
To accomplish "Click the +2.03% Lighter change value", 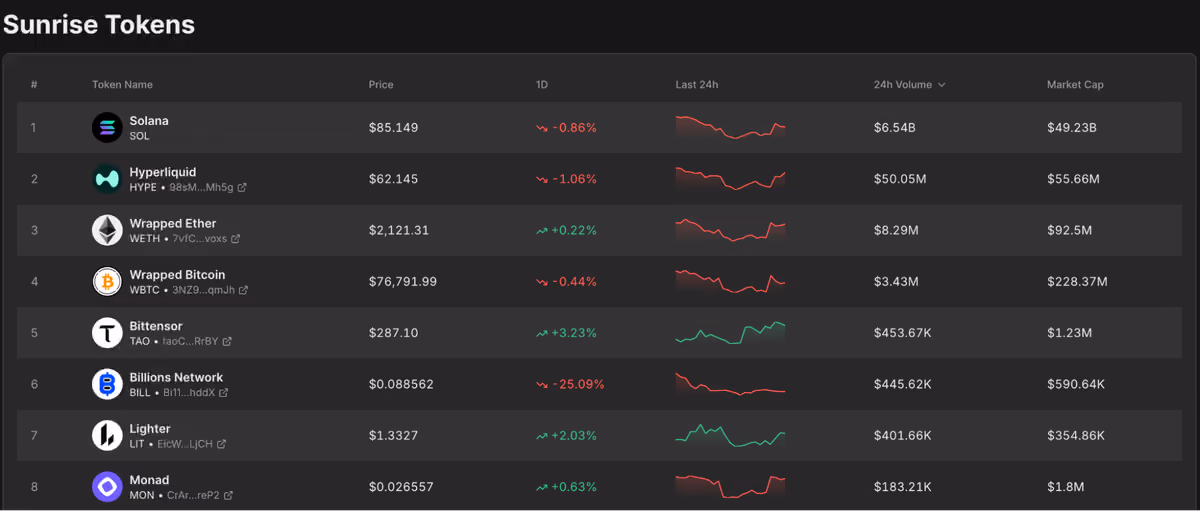I will [574, 436].
